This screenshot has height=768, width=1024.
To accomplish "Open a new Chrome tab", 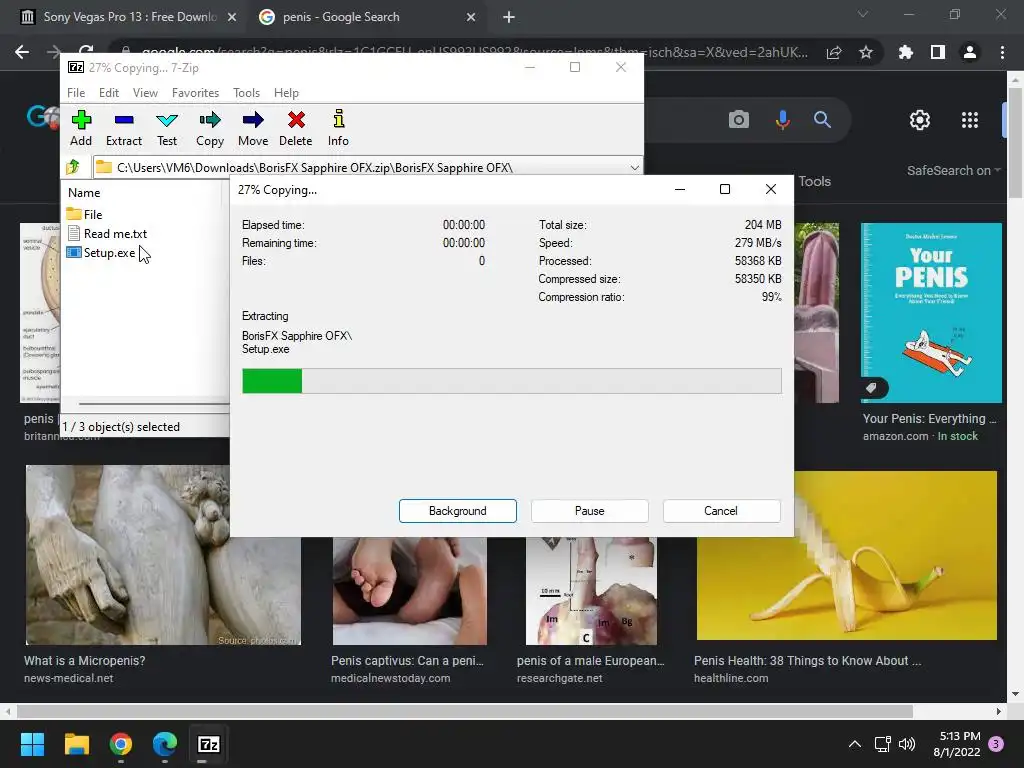I will [x=509, y=17].
